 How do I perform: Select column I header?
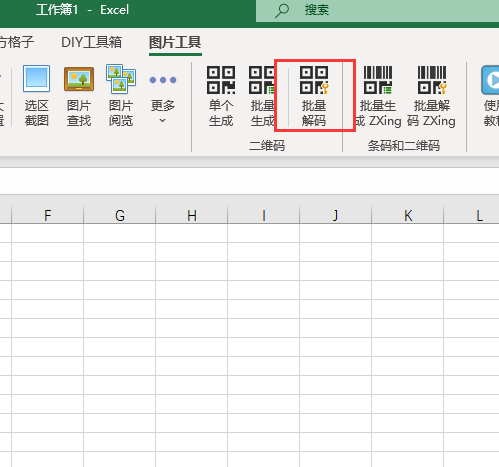pyautogui.click(x=264, y=215)
